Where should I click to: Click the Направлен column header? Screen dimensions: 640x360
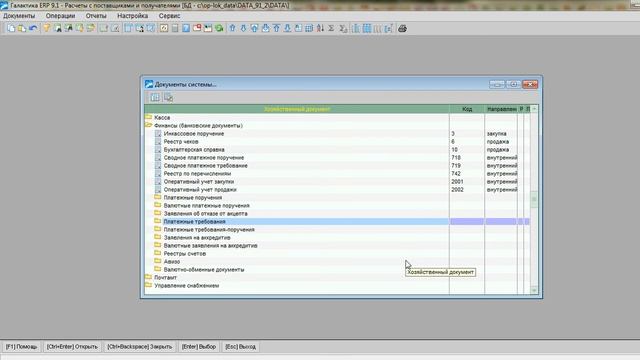pos(501,109)
